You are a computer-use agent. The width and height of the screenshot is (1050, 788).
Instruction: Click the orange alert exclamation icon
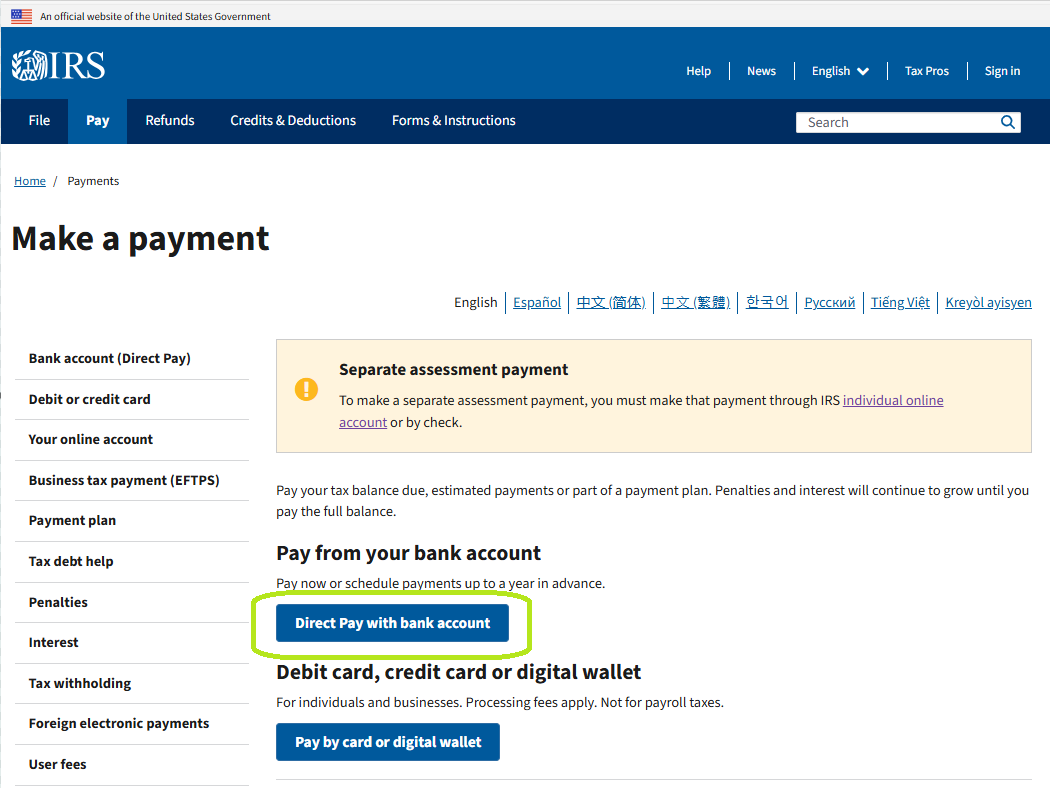tap(306, 390)
